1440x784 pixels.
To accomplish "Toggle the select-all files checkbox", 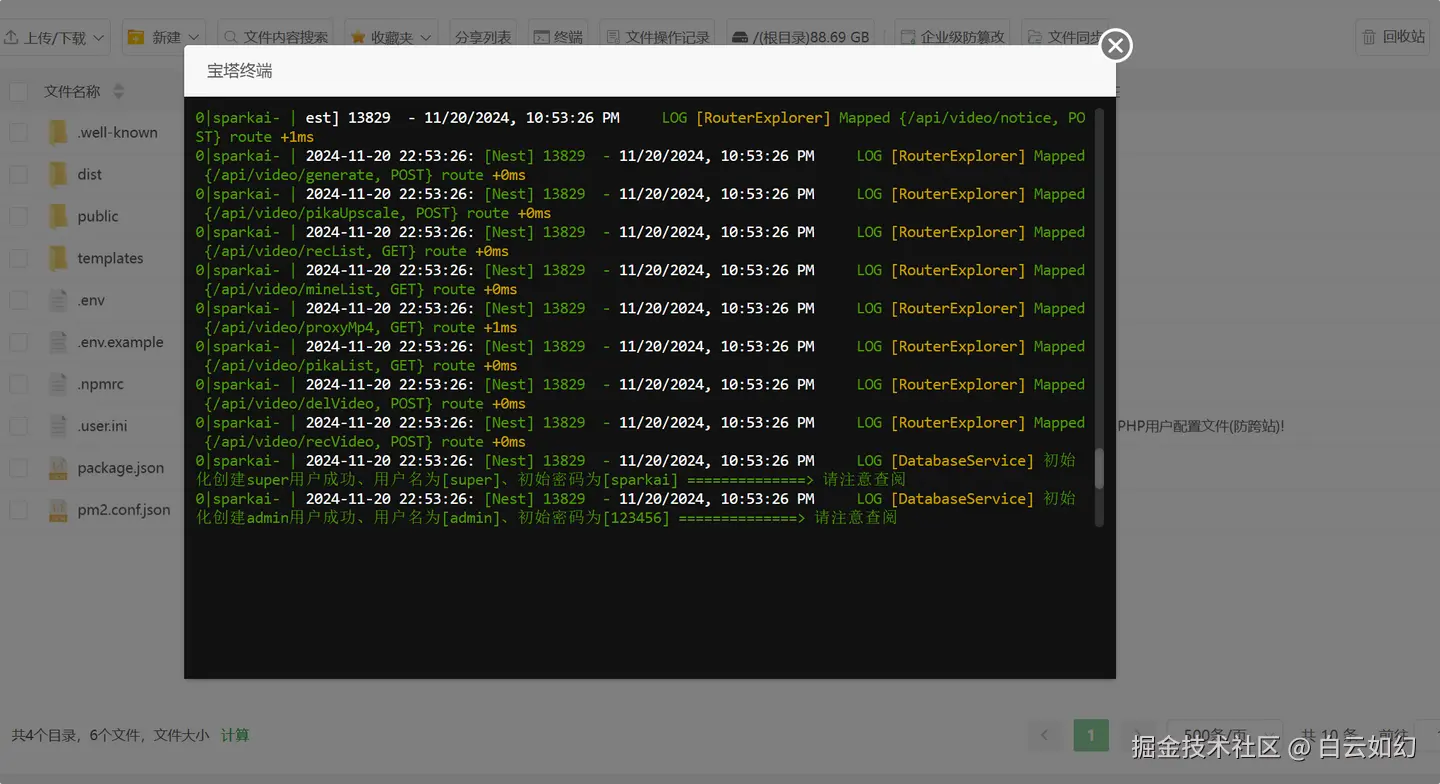I will click(18, 91).
